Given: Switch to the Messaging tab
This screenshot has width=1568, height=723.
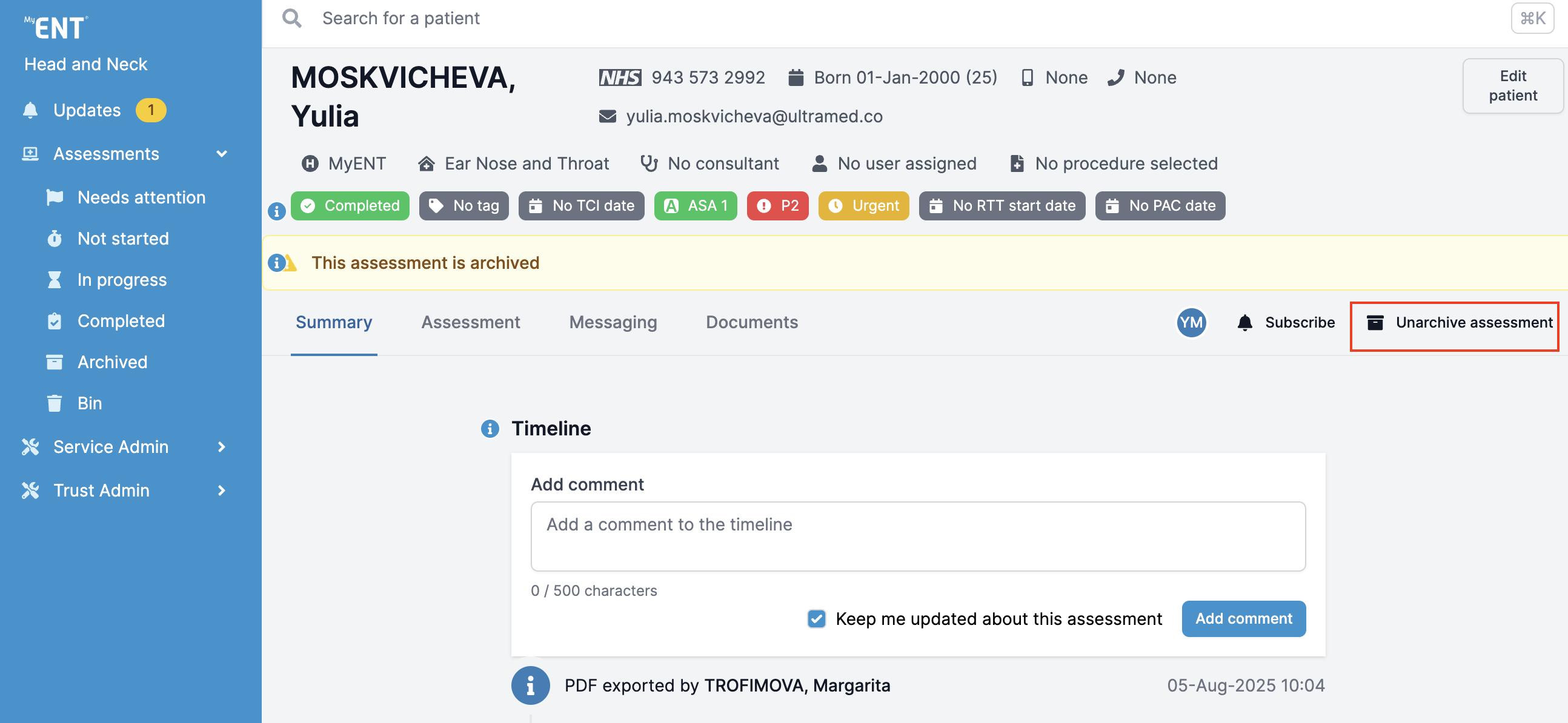Looking at the screenshot, I should pos(613,322).
